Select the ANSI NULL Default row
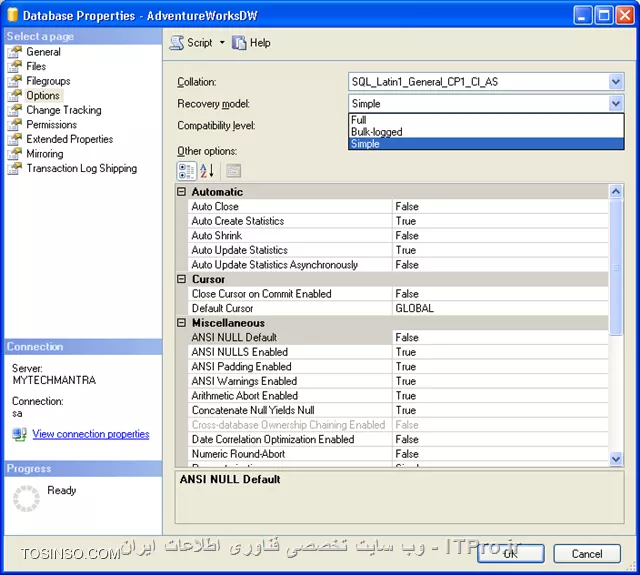 coord(398,337)
